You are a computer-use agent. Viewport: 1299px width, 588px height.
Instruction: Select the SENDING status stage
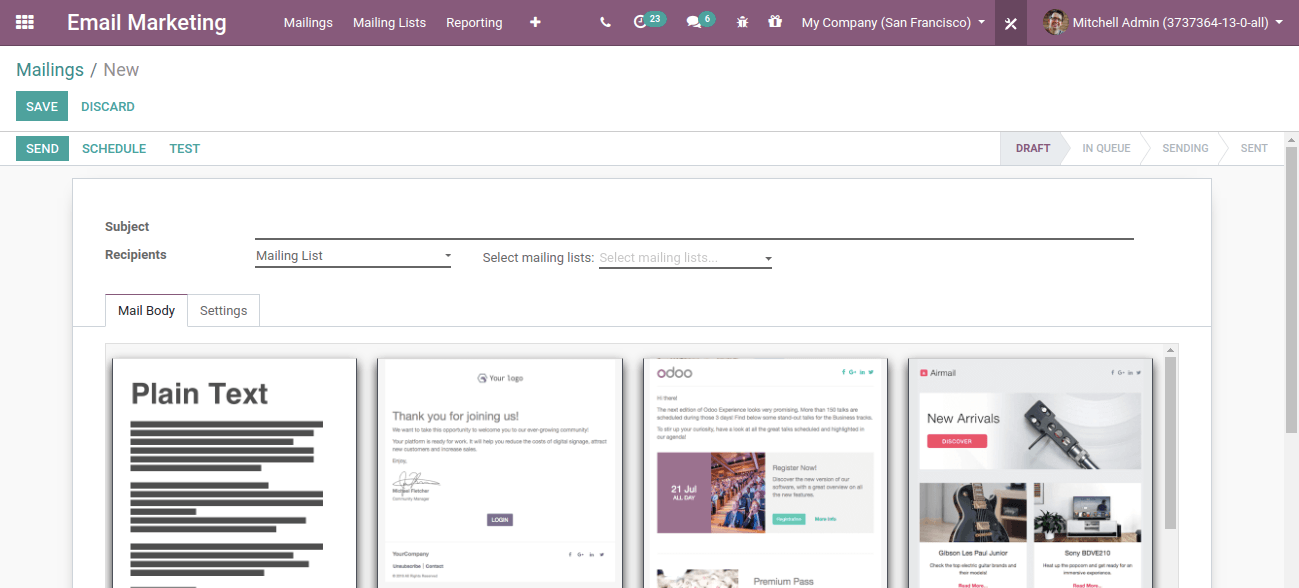1185,148
